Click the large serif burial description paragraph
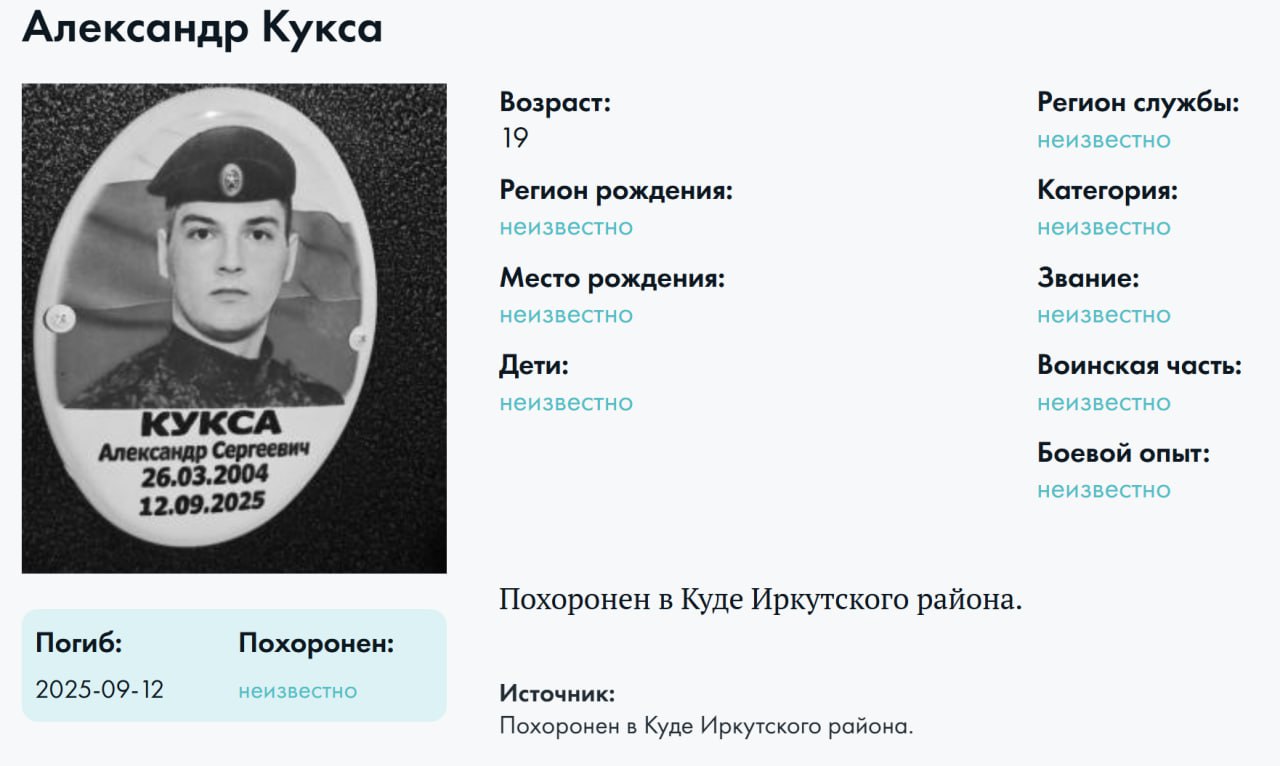Viewport: 1280px width, 766px height. pyautogui.click(x=761, y=600)
